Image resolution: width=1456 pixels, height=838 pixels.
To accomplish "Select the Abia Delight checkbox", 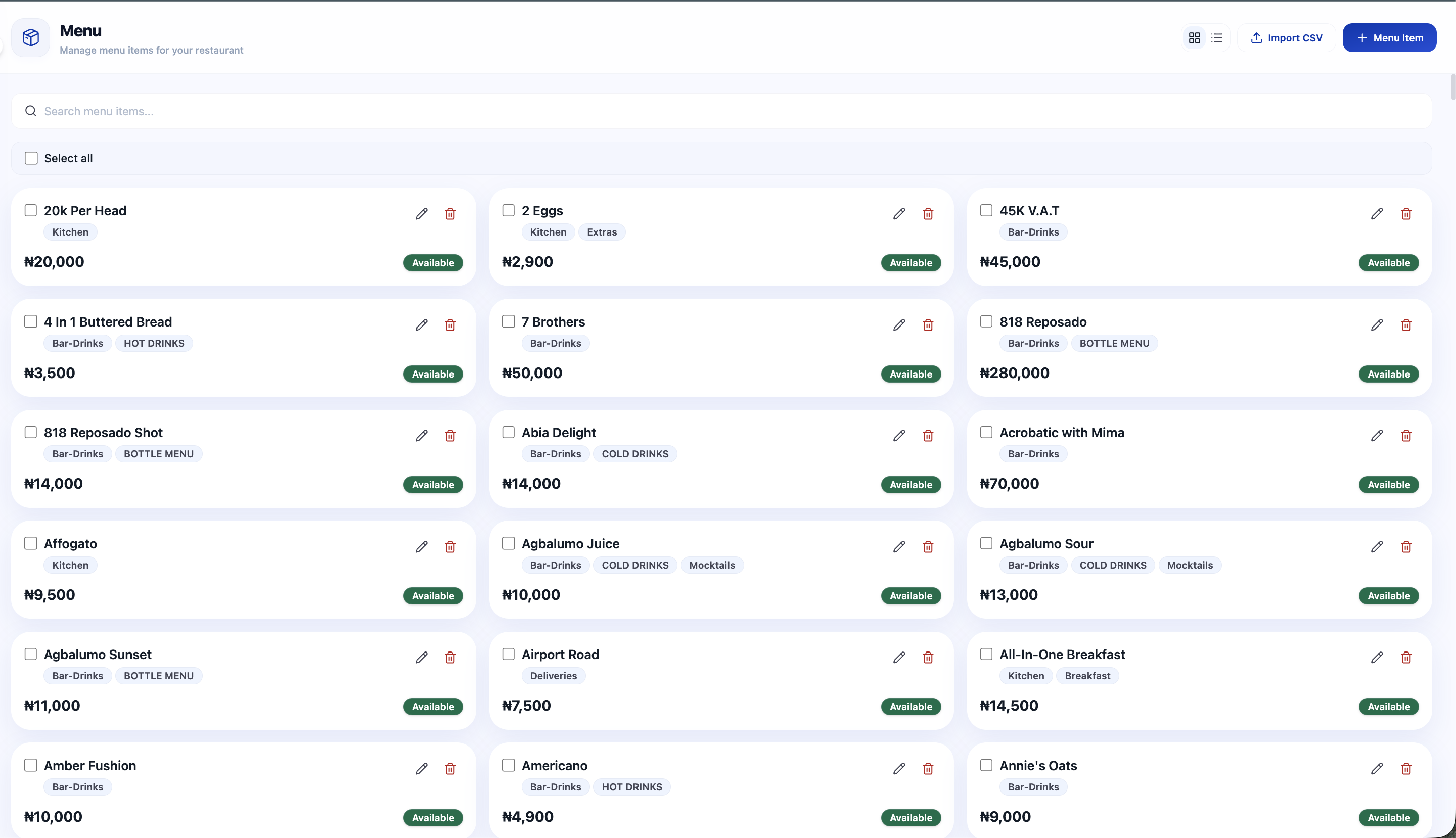I will click(x=509, y=432).
